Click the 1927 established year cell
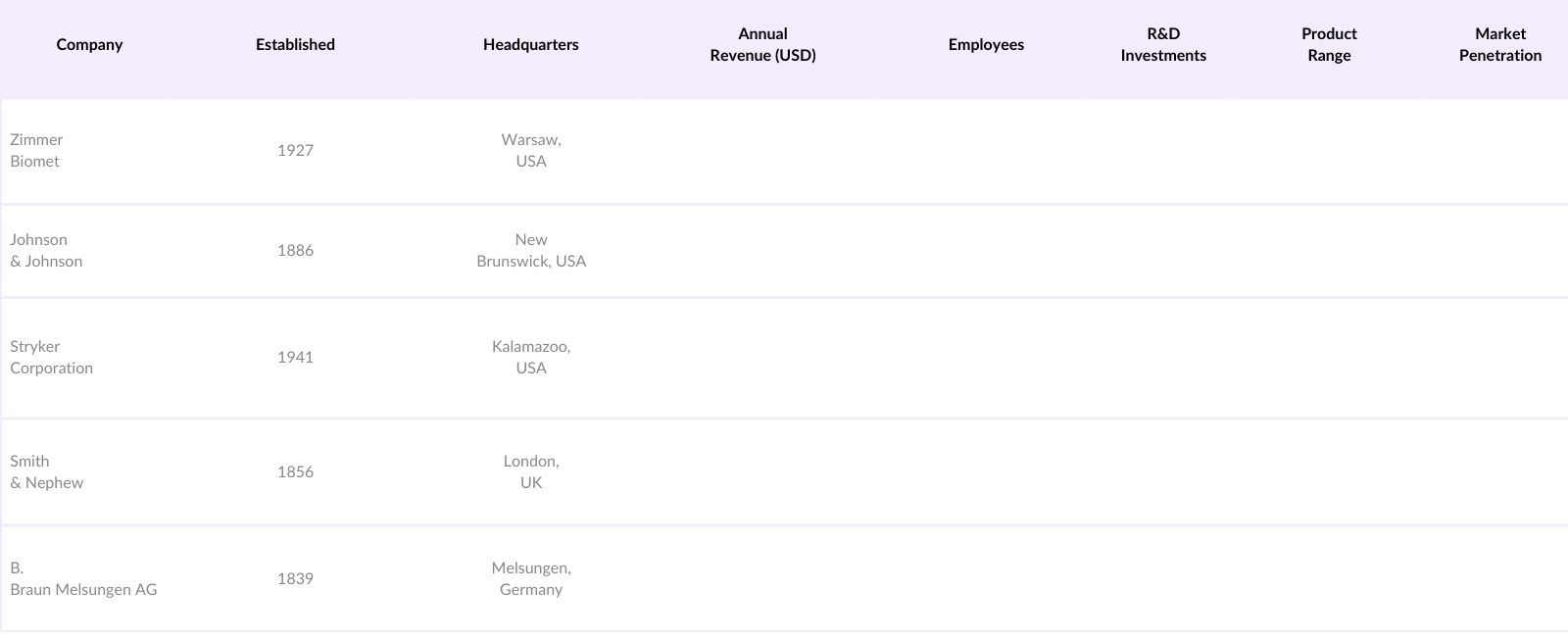 [295, 151]
